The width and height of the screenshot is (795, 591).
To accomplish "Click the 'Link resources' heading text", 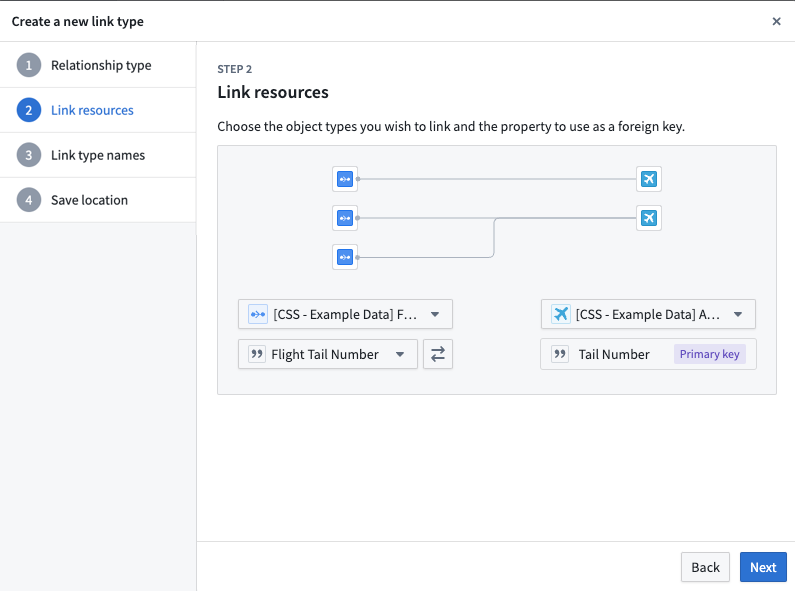I will (273, 92).
